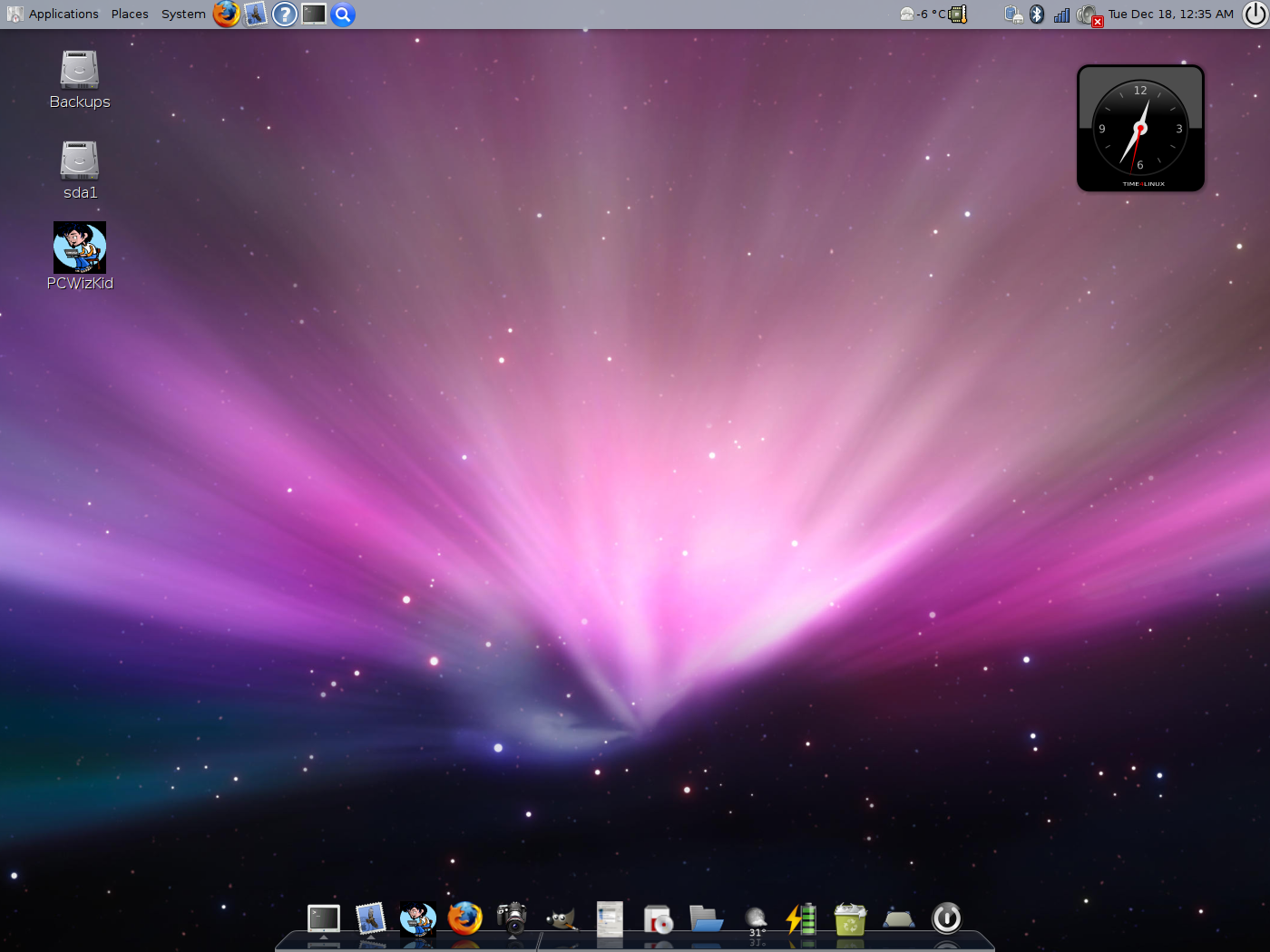Image resolution: width=1270 pixels, height=952 pixels.
Task: Open the CPU temperature sensor applet
Action: pyautogui.click(x=958, y=14)
